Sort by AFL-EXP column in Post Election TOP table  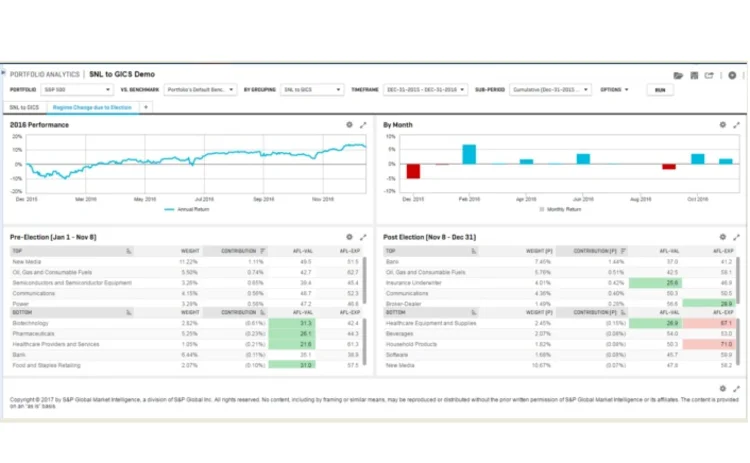coord(723,251)
